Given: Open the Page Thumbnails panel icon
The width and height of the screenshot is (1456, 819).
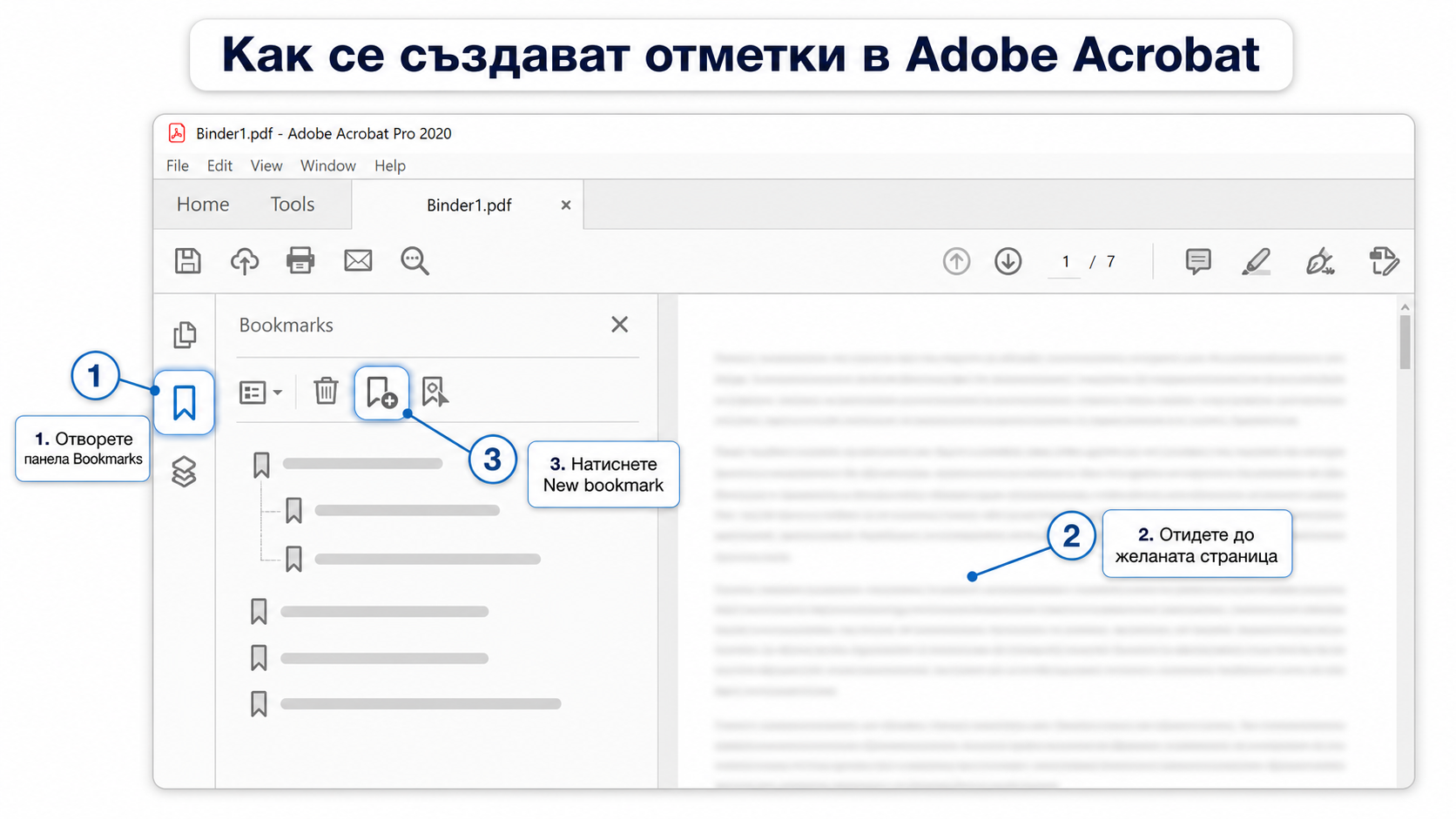Looking at the screenshot, I should pyautogui.click(x=185, y=335).
